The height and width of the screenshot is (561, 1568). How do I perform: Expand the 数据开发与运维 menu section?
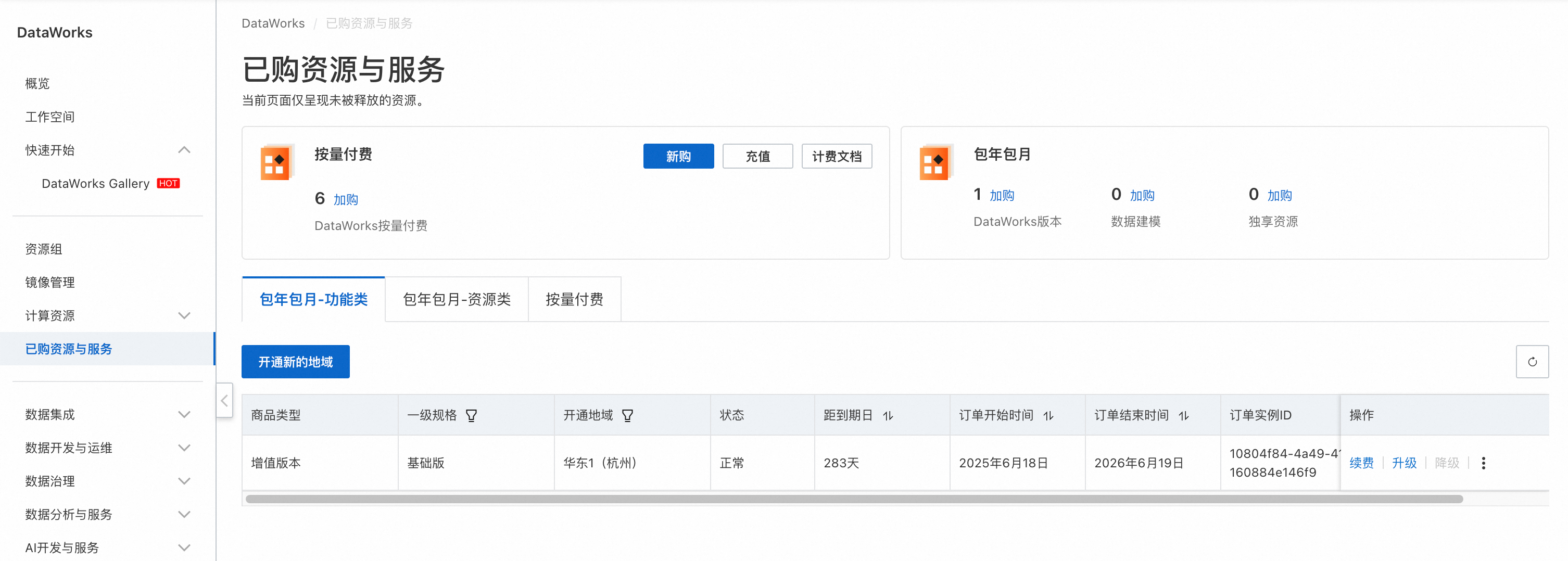point(184,449)
